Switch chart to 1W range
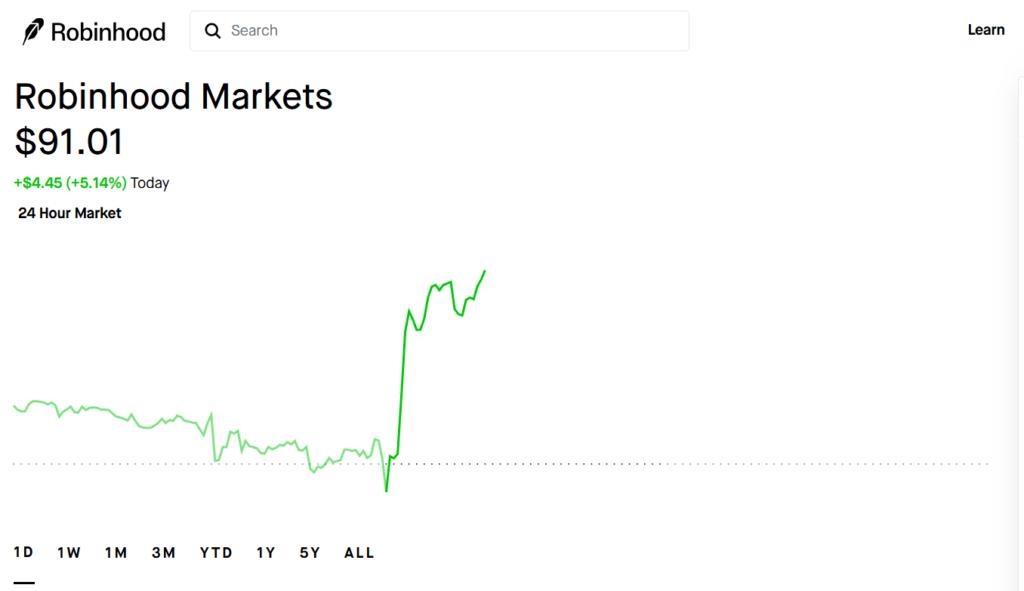The image size is (1024, 591). 69,553
